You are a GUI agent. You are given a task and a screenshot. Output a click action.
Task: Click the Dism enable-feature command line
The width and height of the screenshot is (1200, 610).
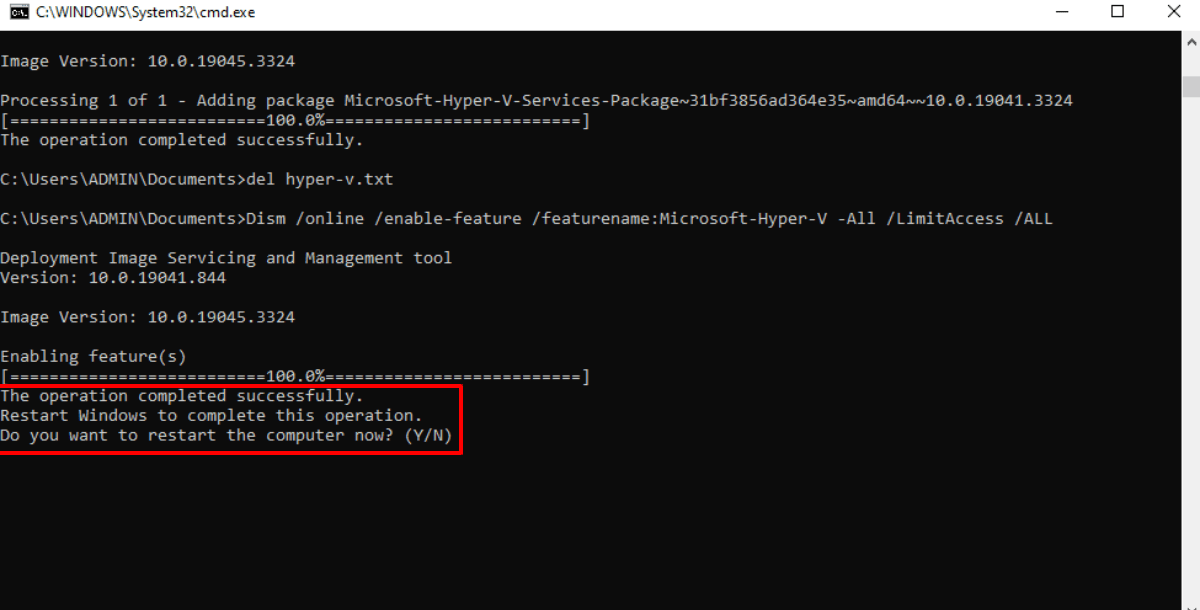526,219
